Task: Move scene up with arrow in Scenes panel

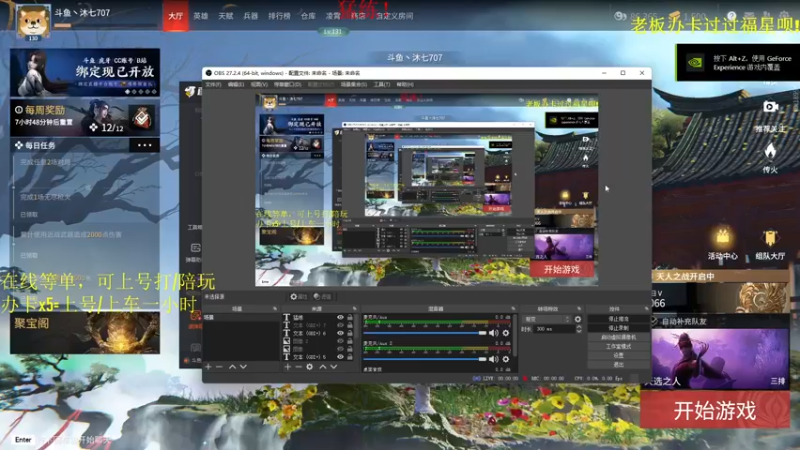Action: coord(232,367)
